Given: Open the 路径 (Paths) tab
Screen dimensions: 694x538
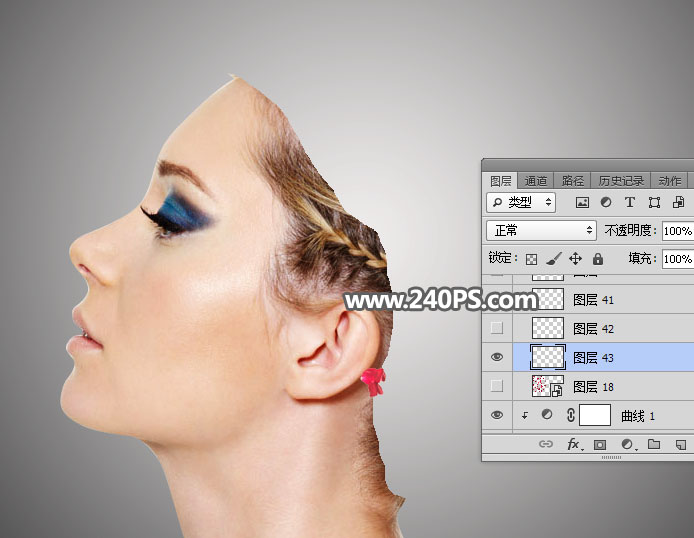Looking at the screenshot, I should point(573,181).
